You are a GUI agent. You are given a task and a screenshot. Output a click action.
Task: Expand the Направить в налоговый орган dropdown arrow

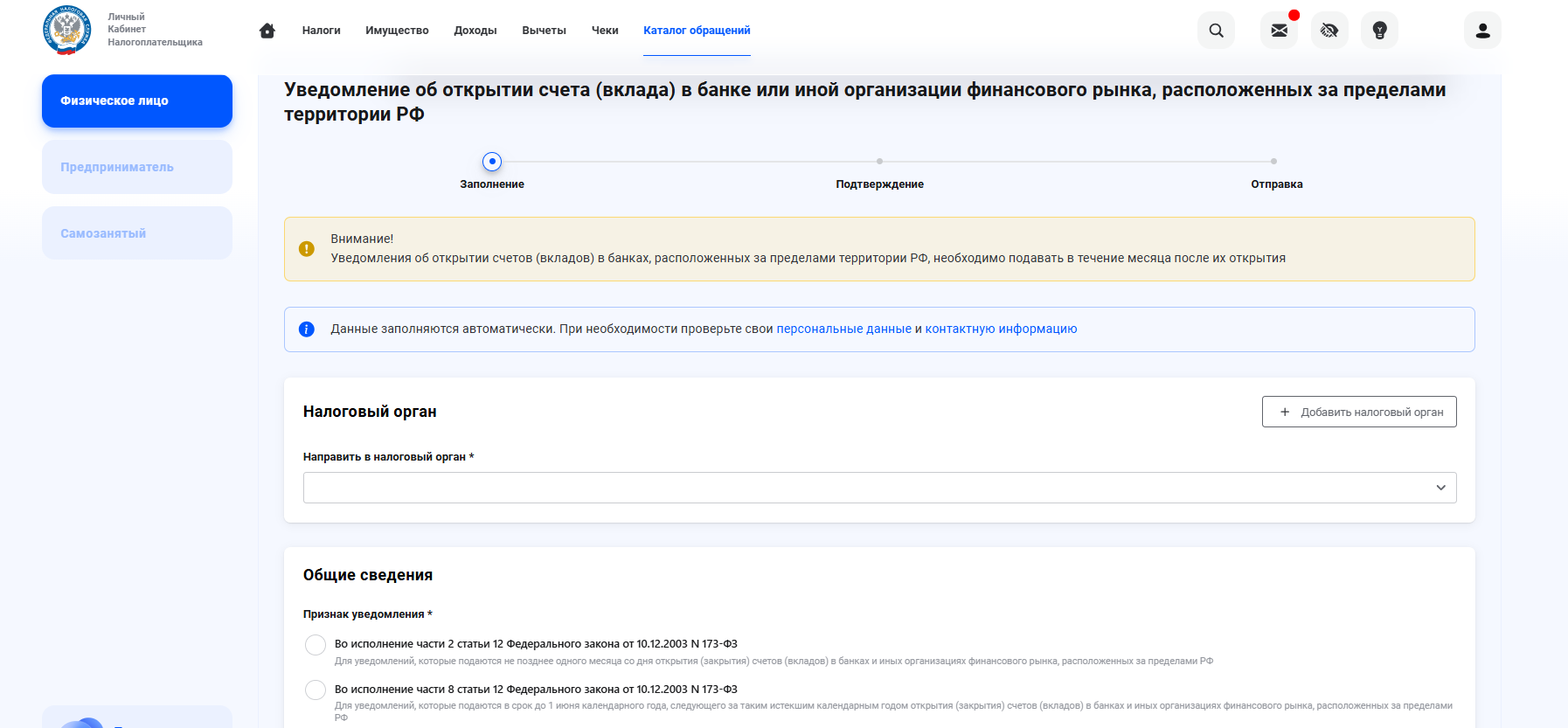1440,488
